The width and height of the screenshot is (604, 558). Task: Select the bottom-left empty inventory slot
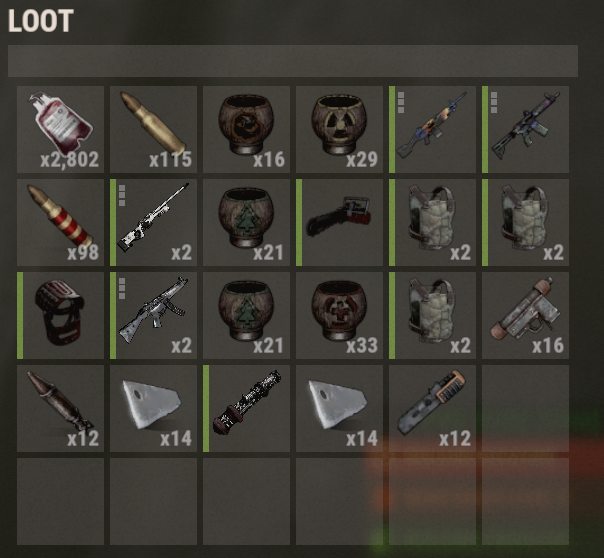point(60,501)
